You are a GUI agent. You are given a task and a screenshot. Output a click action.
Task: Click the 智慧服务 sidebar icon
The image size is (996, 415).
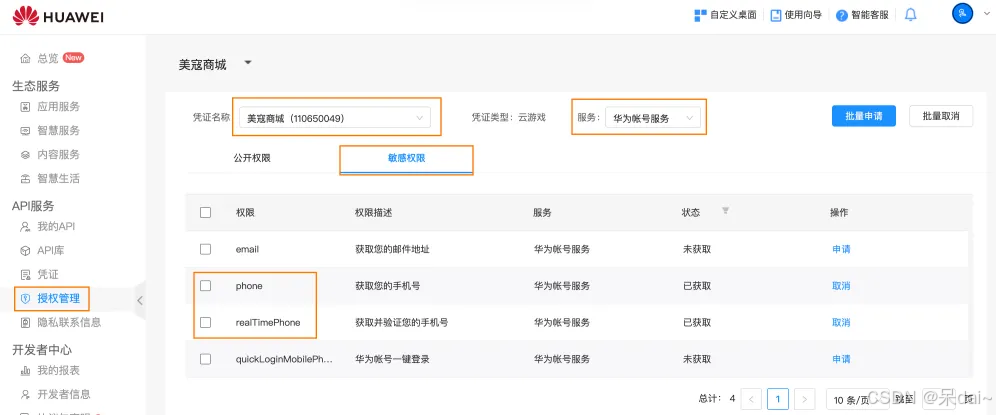[25, 131]
